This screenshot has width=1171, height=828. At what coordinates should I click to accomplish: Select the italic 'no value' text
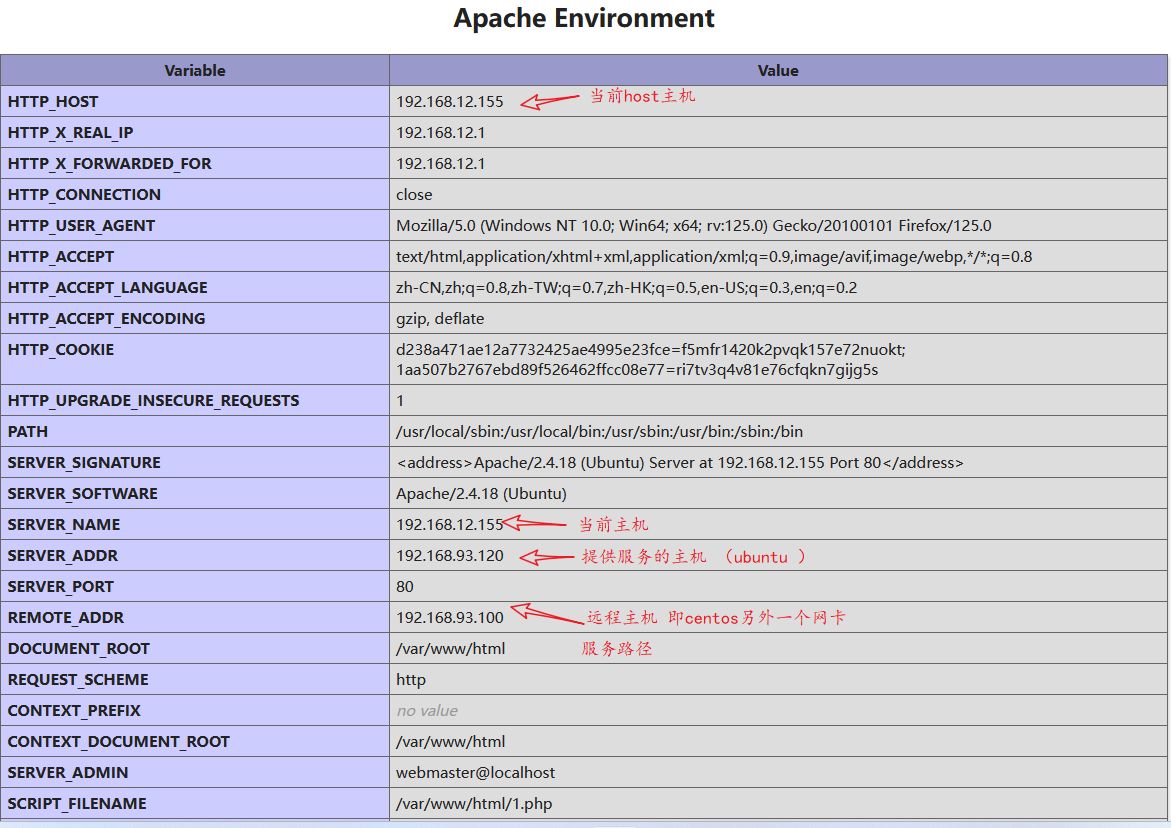click(427, 710)
